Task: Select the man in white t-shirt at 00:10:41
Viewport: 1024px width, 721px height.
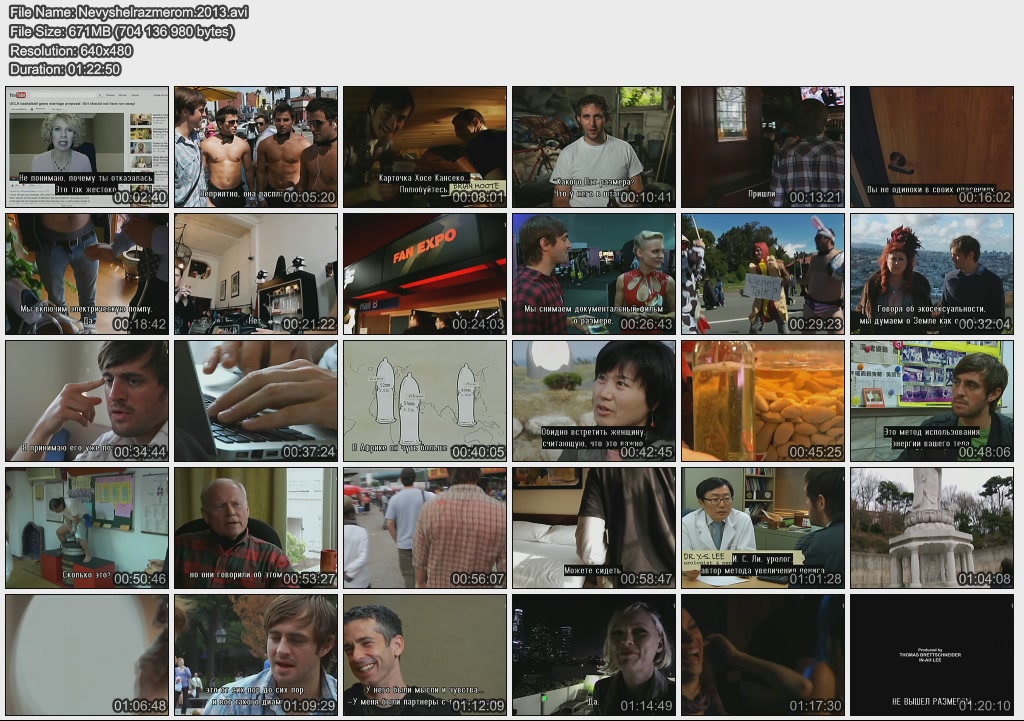Action: (x=594, y=147)
